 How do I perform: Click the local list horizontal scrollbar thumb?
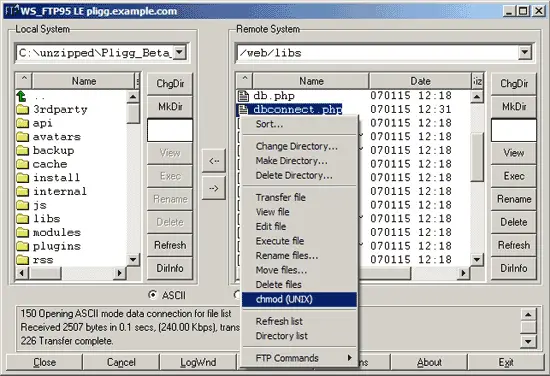click(45, 273)
